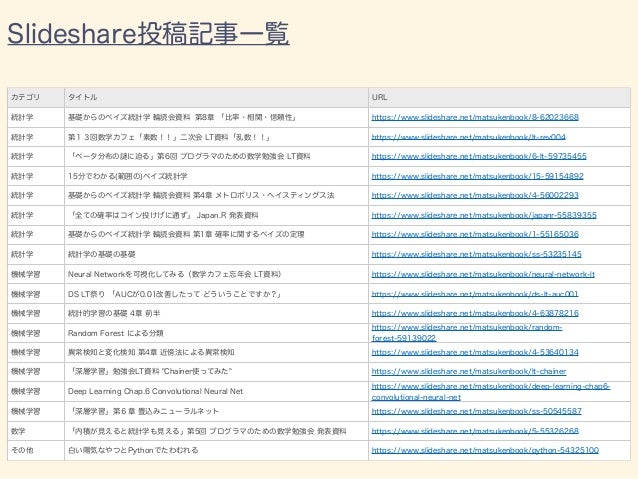Visit the 4-56002293 slideshare URL
The width and height of the screenshot is (638, 479).
click(x=475, y=195)
